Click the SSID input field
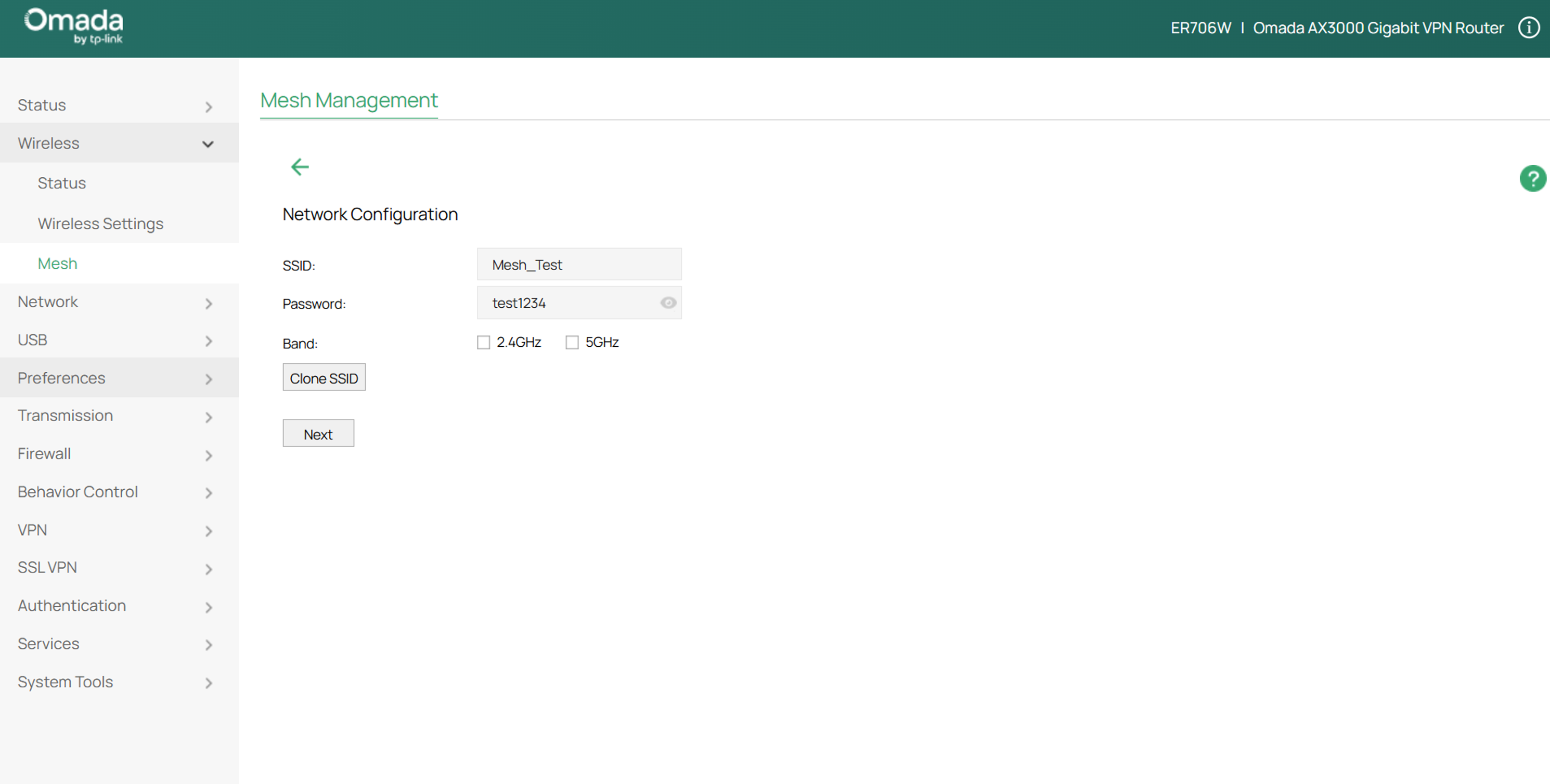The height and width of the screenshot is (784, 1550). 579,265
